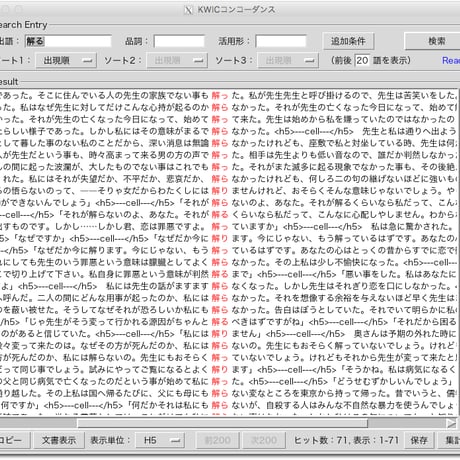Click the X11 icon in the title bar
This screenshot has height=460, width=460.
(189, 10)
